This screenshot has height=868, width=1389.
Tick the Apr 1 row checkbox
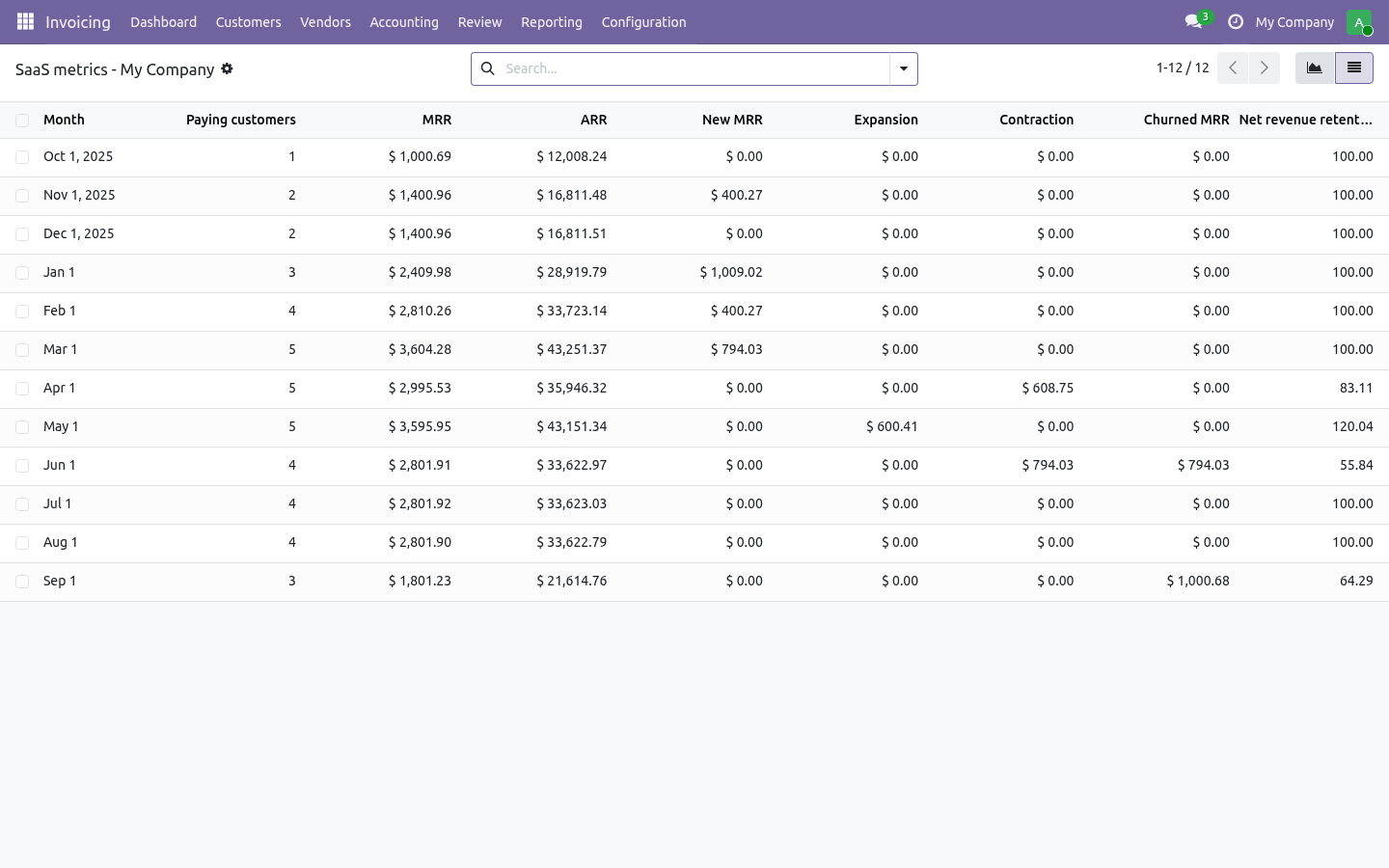[22, 389]
